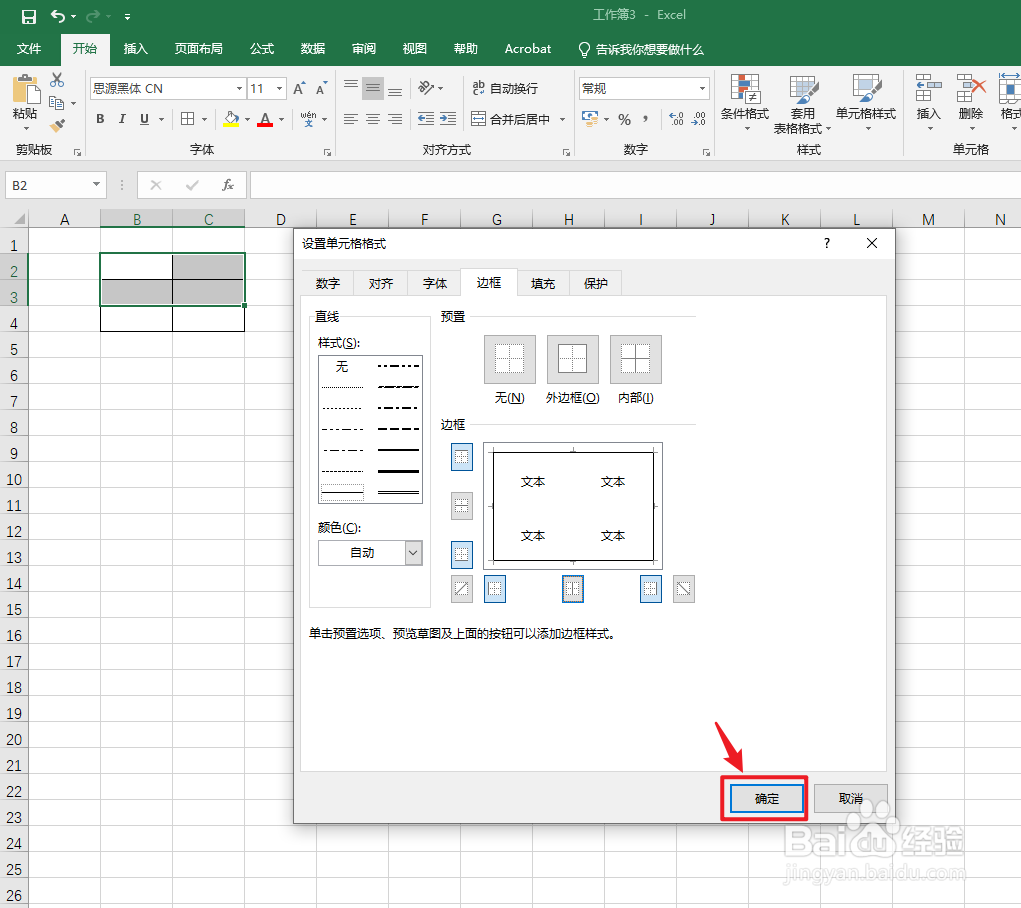Viewport: 1021px width, 908px height.
Task: Click the Middle Align icon
Action: tap(373, 88)
